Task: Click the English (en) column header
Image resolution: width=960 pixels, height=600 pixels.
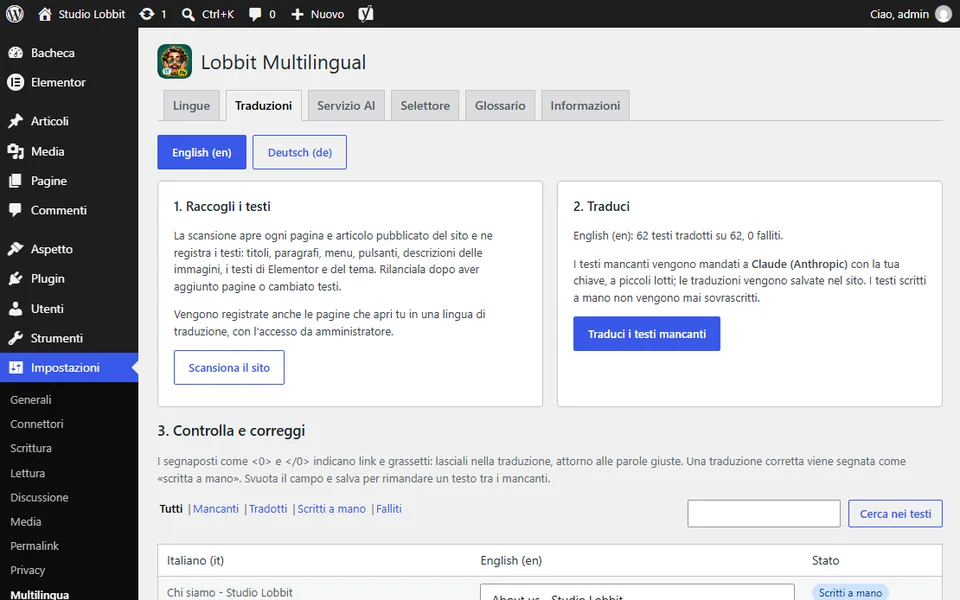Action: point(511,560)
